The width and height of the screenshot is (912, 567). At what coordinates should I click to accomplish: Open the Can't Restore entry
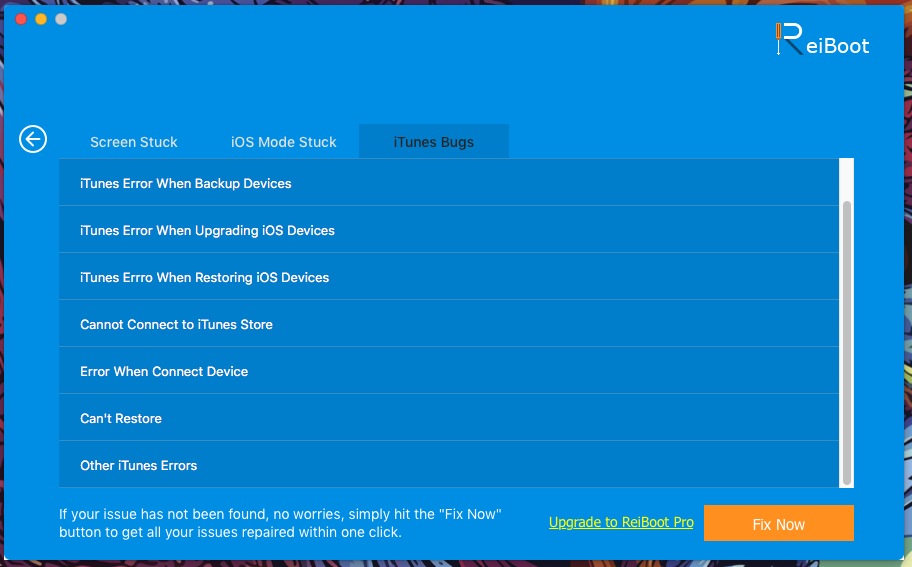tap(448, 418)
